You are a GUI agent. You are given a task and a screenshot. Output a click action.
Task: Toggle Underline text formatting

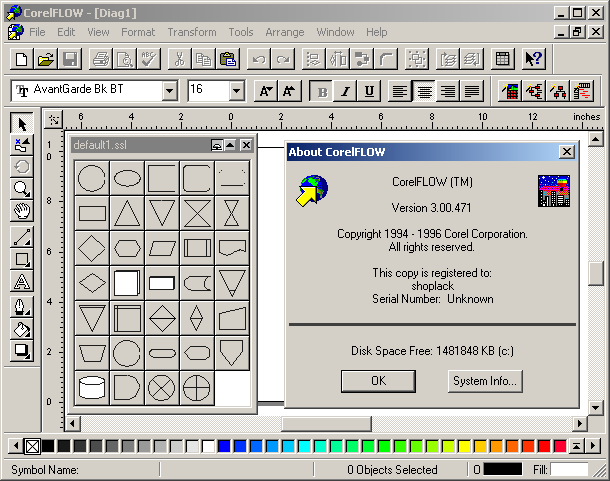coord(369,92)
